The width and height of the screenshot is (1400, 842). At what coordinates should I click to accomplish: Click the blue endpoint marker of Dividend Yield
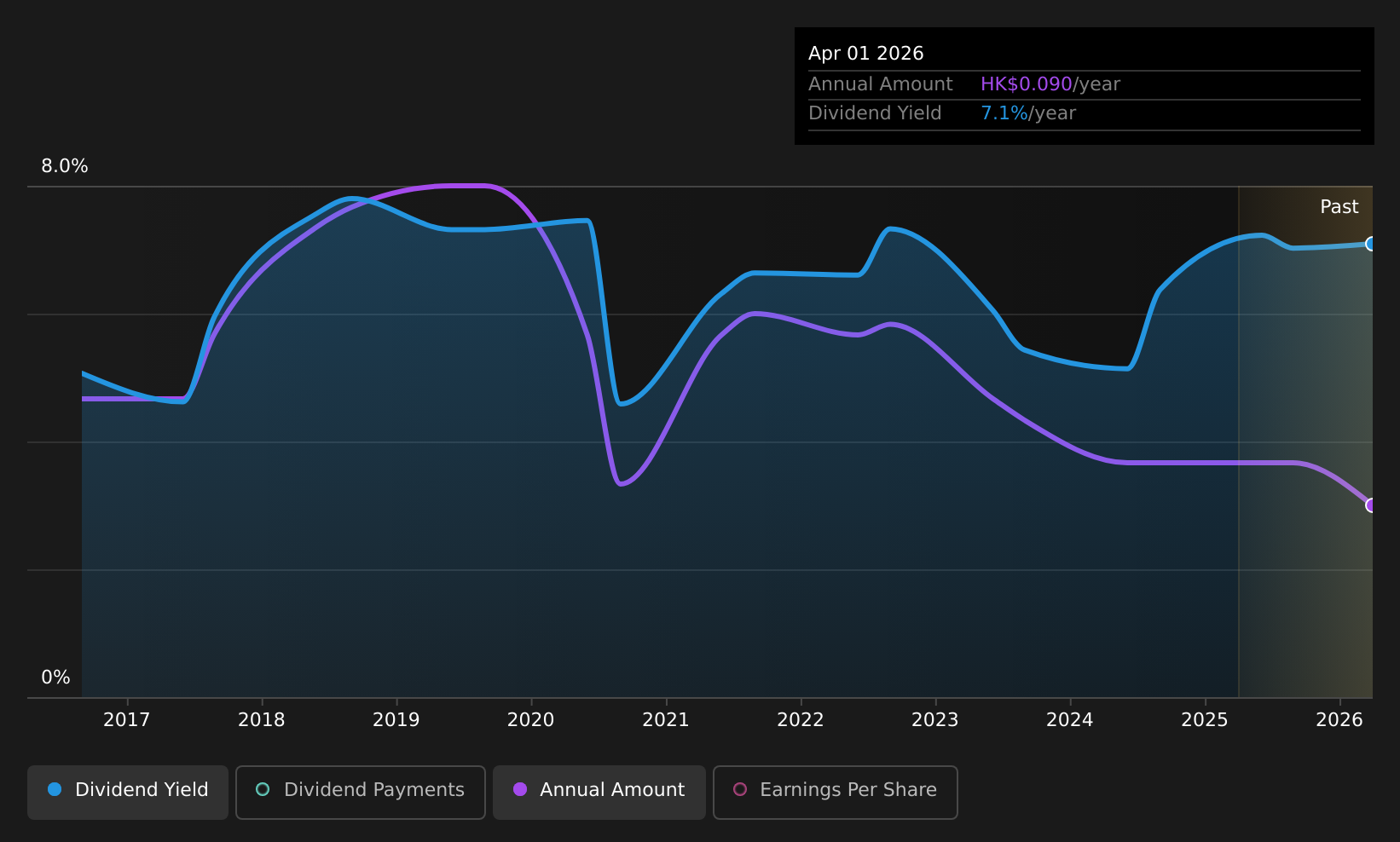coord(1371,244)
